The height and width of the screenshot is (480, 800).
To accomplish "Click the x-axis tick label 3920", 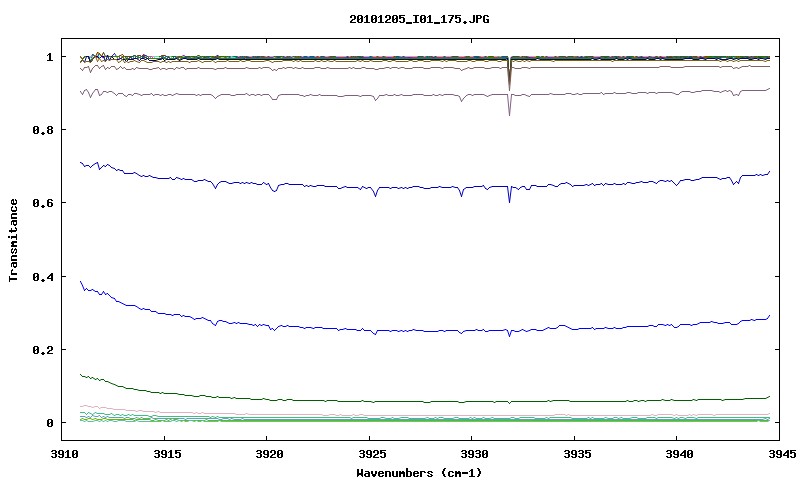I will [x=269, y=454].
